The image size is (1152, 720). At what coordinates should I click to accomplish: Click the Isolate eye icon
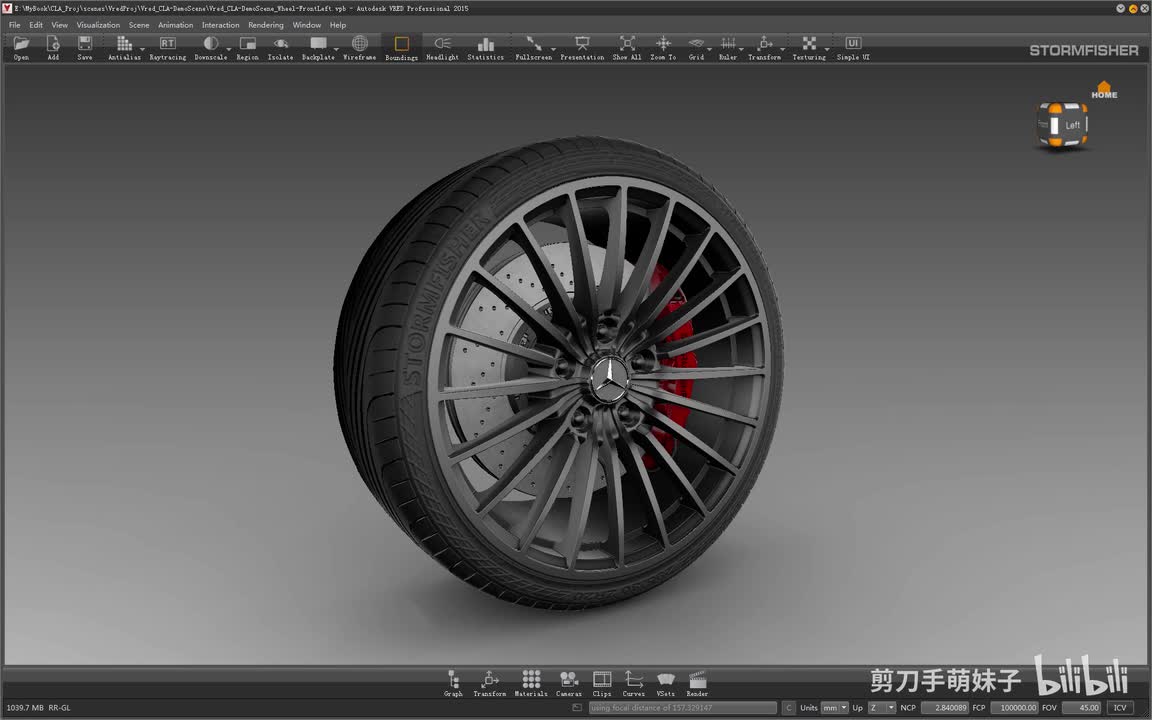pos(281,45)
